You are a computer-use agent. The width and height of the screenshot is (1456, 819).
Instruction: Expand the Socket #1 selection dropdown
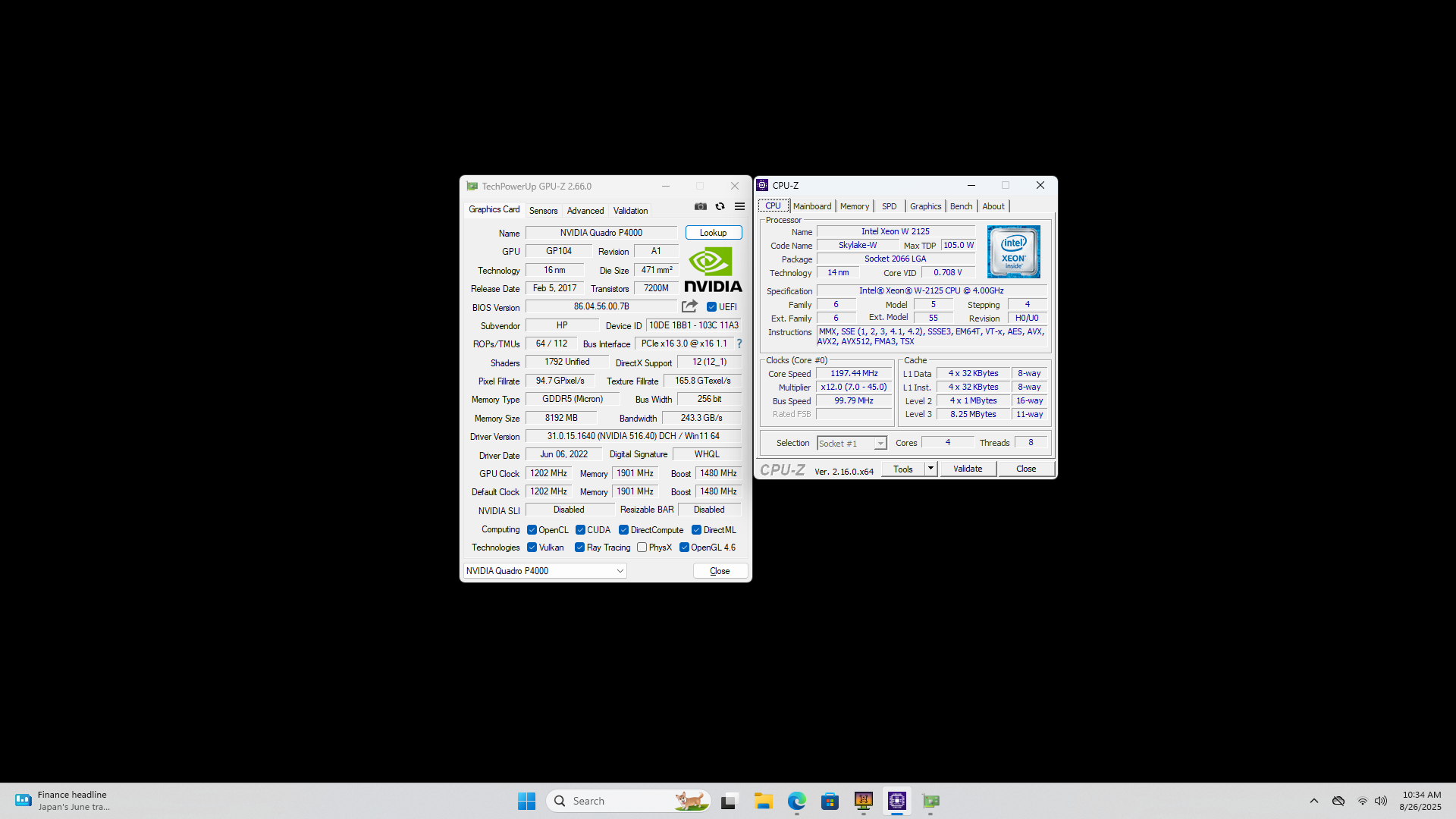point(880,444)
